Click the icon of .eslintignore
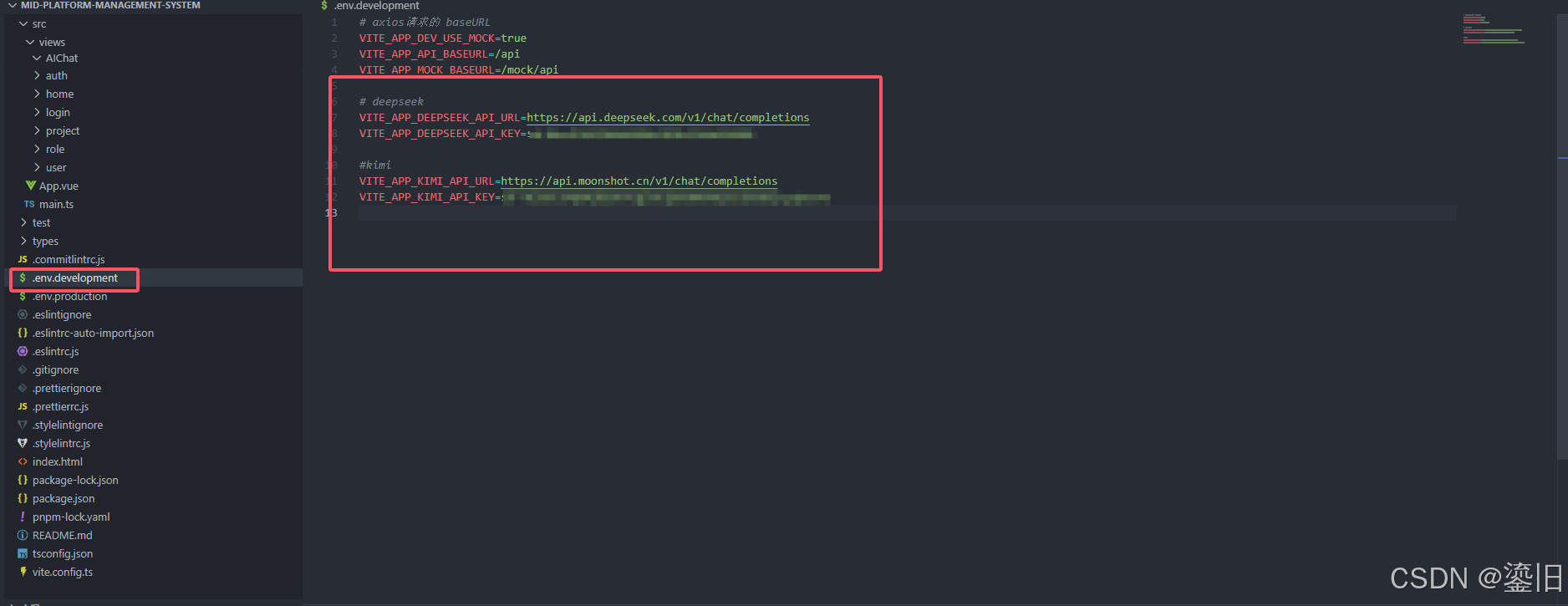The width and height of the screenshot is (1568, 606). click(23, 314)
